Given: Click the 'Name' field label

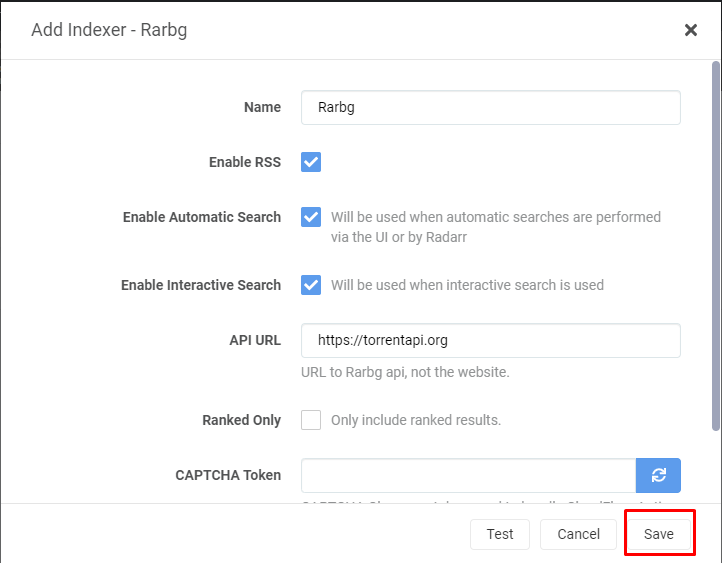Looking at the screenshot, I should pyautogui.click(x=262, y=107).
